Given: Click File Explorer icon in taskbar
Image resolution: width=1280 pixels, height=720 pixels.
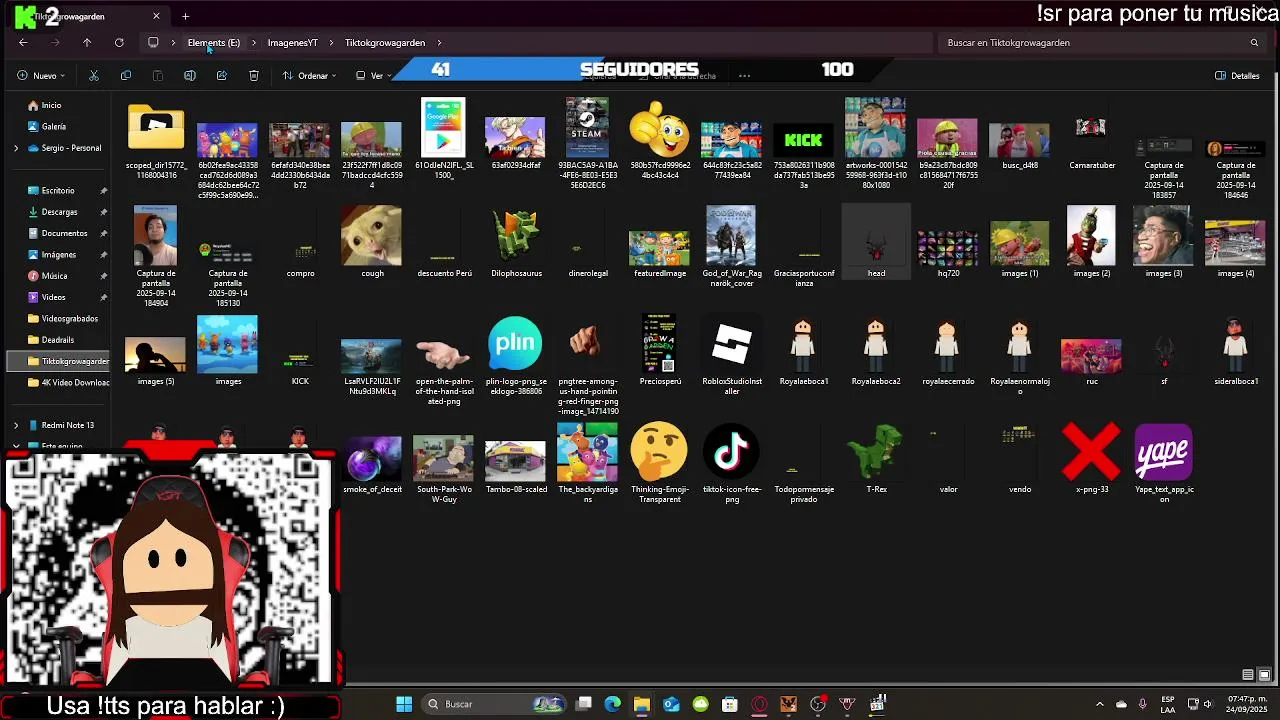Looking at the screenshot, I should click(x=642, y=704).
